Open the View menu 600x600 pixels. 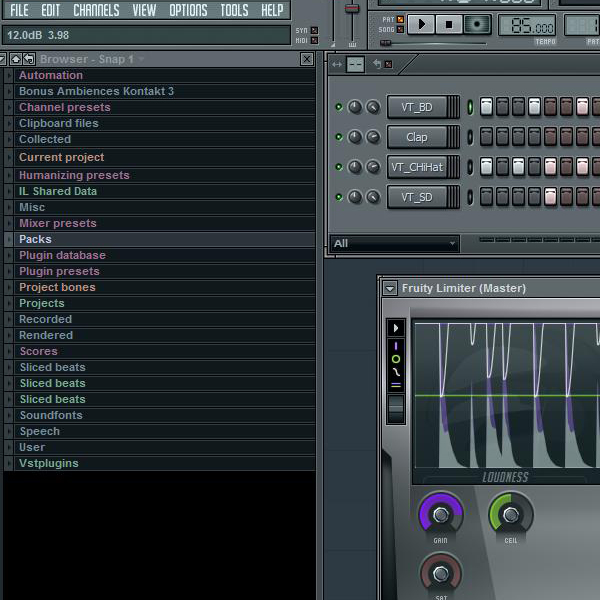pos(144,10)
